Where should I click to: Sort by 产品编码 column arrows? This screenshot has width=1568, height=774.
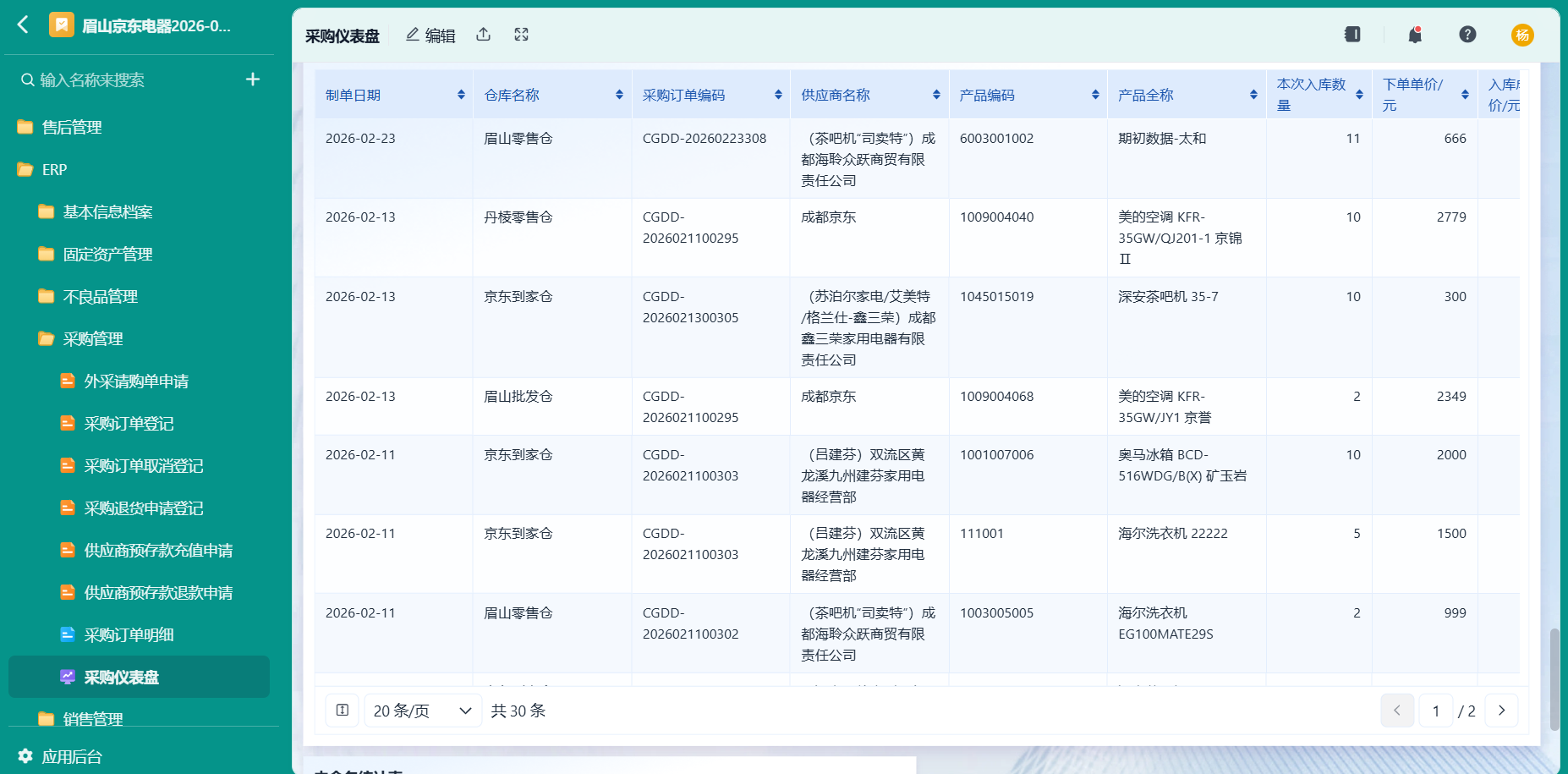[x=1095, y=95]
